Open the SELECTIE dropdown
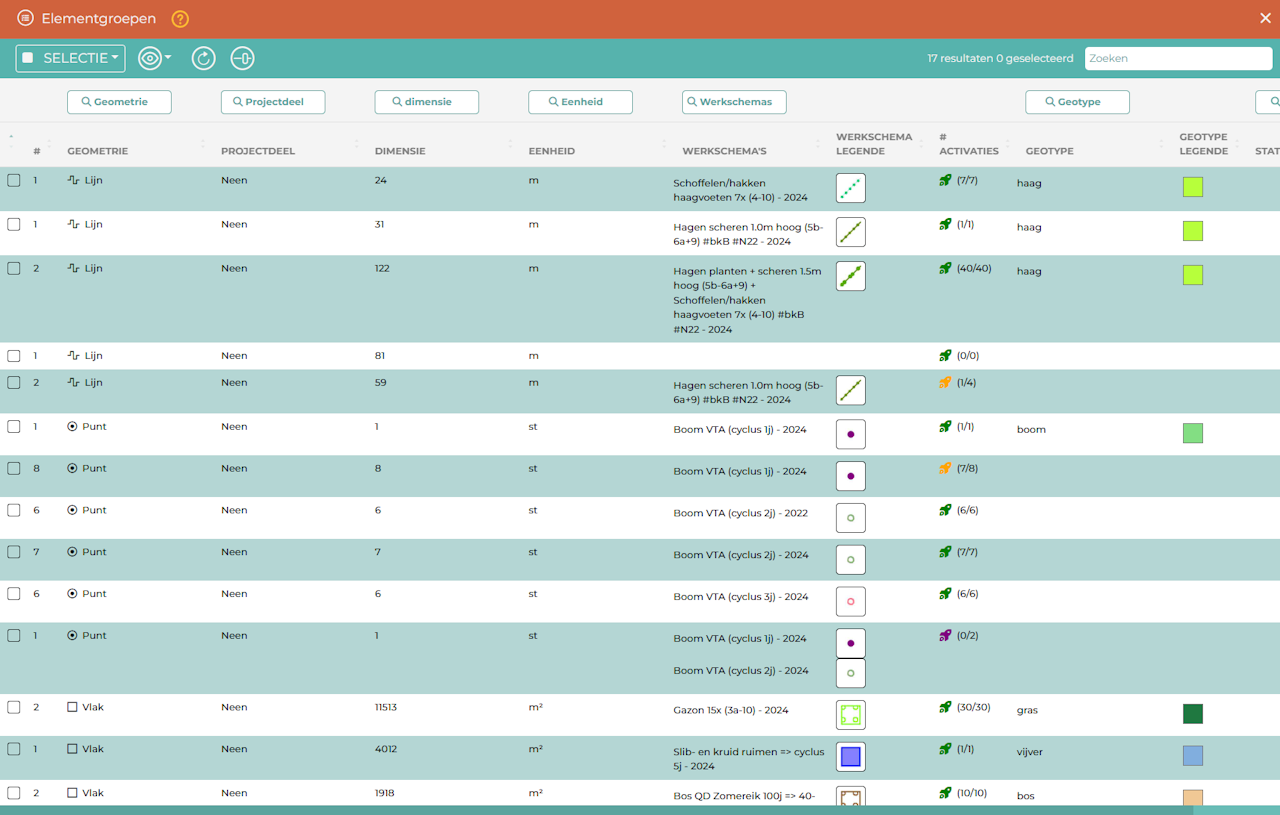Viewport: 1280px width, 815px height. (x=70, y=58)
